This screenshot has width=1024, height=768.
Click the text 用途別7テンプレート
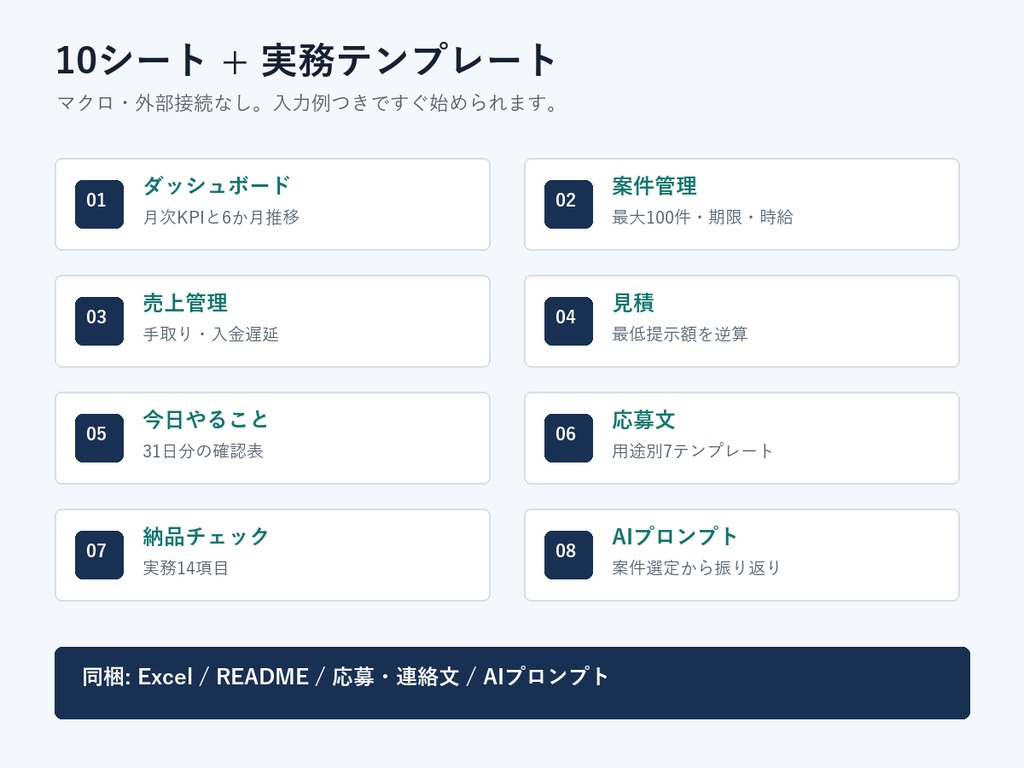pos(692,451)
